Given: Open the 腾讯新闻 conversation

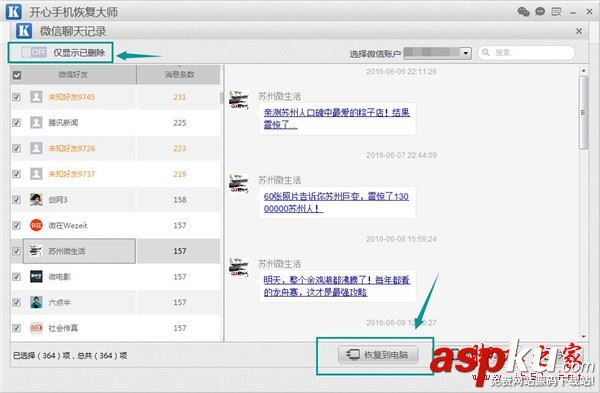Looking at the screenshot, I should point(63,123).
